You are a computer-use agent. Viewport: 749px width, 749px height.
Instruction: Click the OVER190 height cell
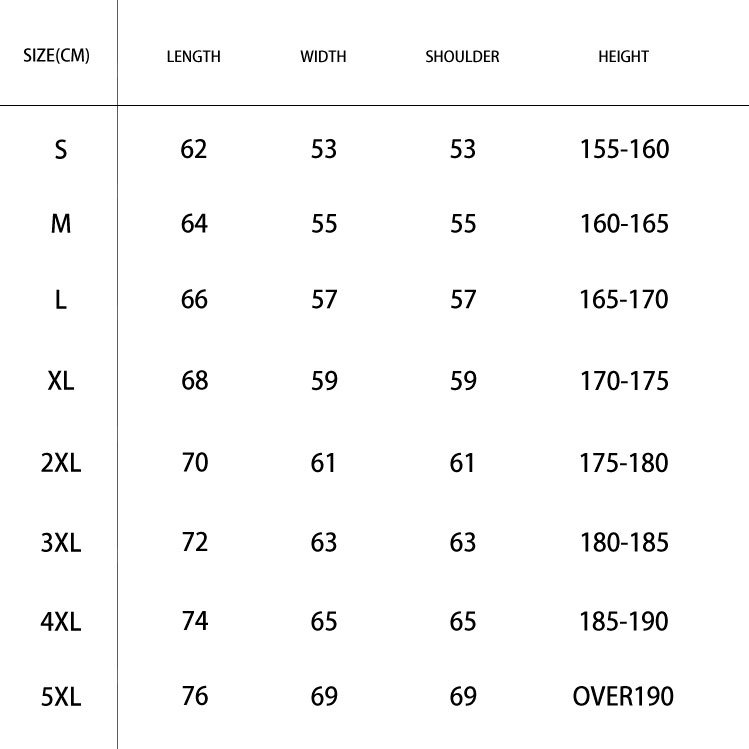click(x=623, y=696)
